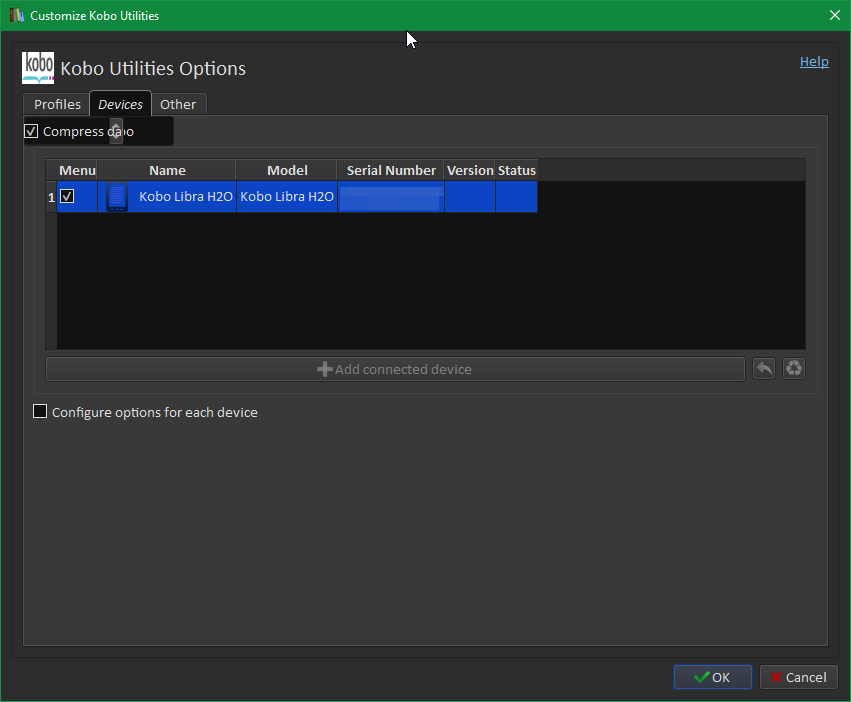This screenshot has height=702, width=851.
Task: Click the Serial Number column header
Action: [x=391, y=170]
